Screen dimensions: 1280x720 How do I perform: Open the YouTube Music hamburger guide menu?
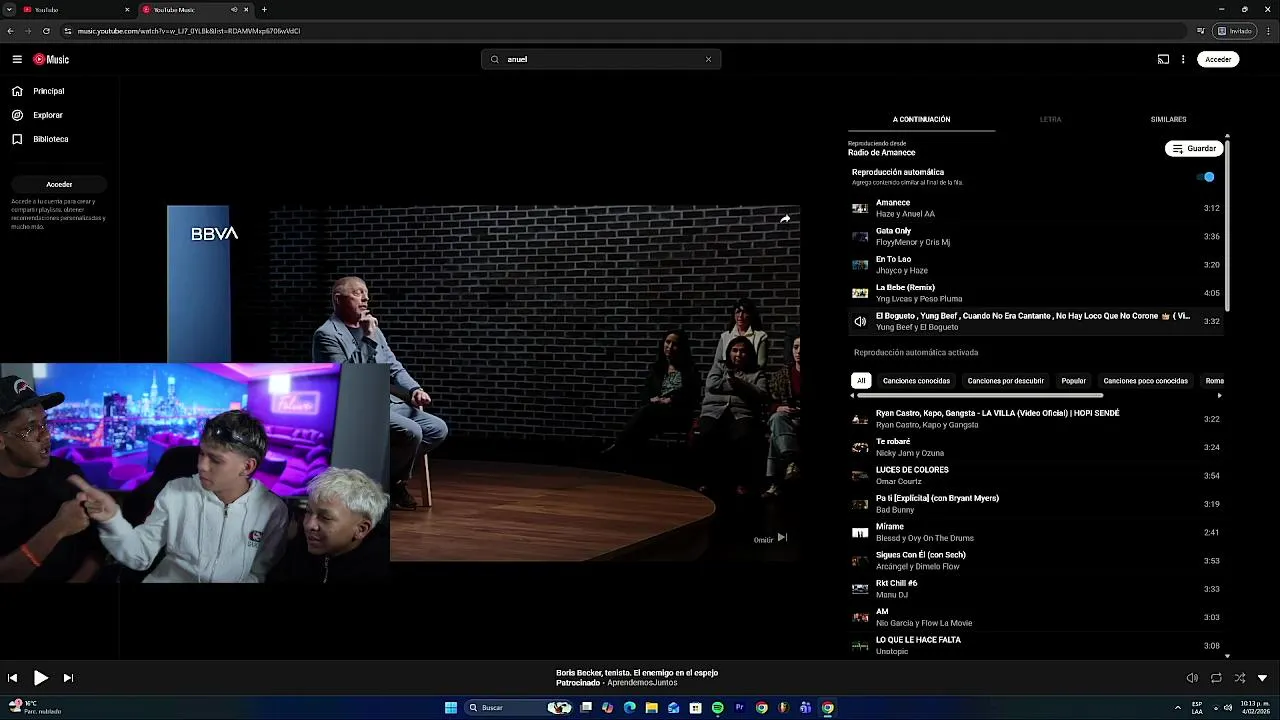click(17, 59)
